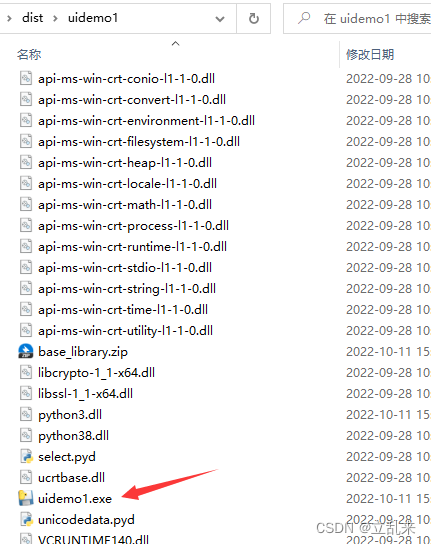Select the python38.dll file icon
This screenshot has width=431, height=544.
coord(26,435)
